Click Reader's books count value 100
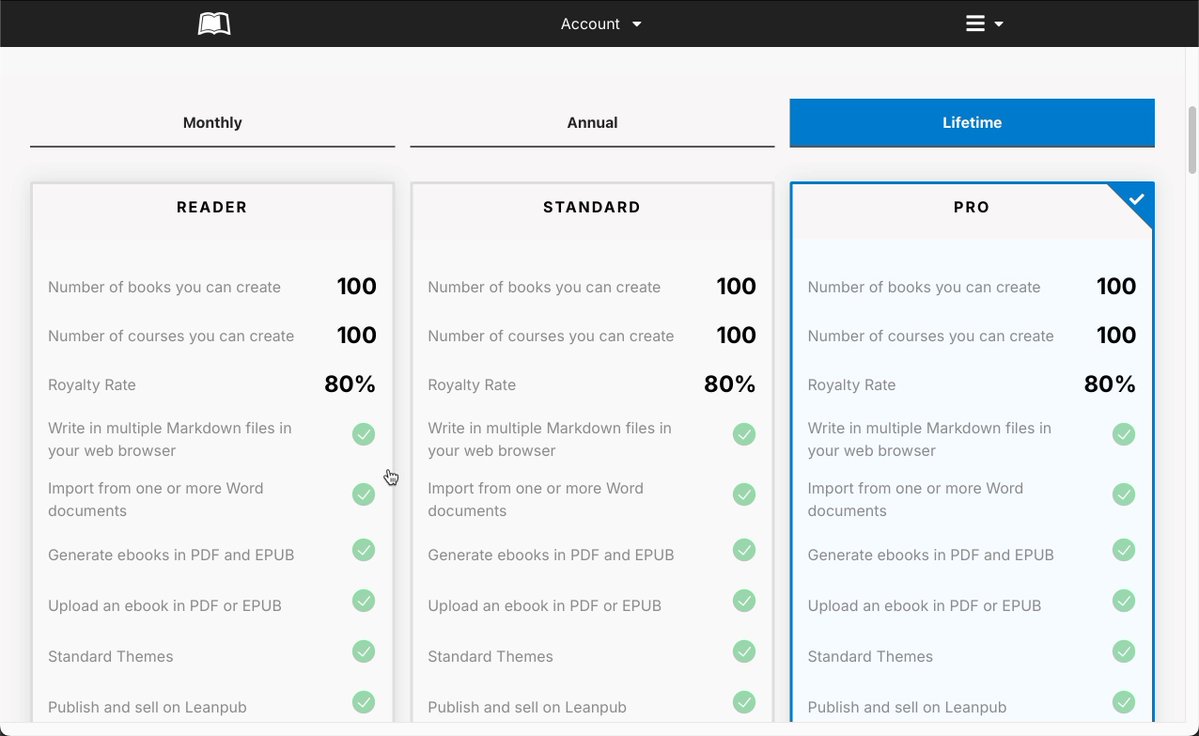The width and height of the screenshot is (1199, 736). coord(356,287)
